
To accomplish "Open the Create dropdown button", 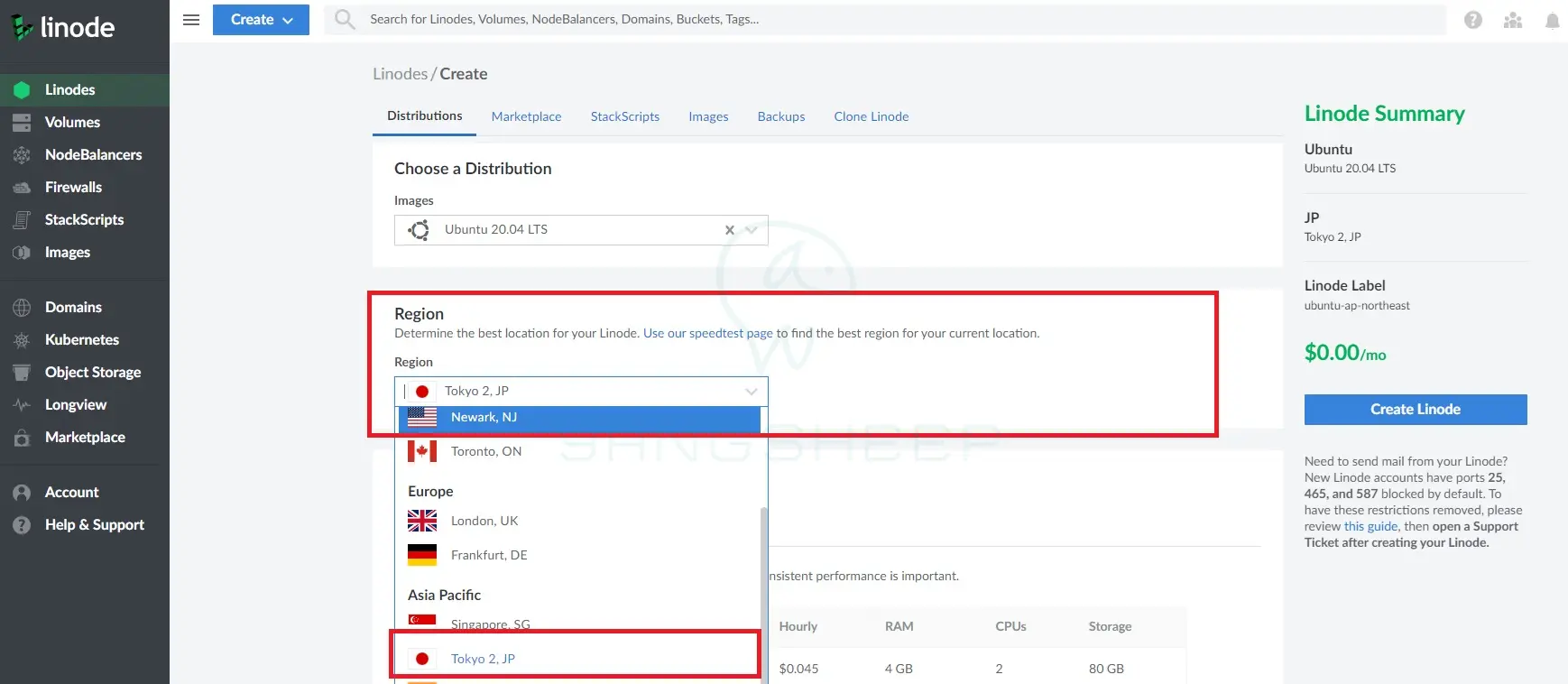I will click(x=261, y=20).
